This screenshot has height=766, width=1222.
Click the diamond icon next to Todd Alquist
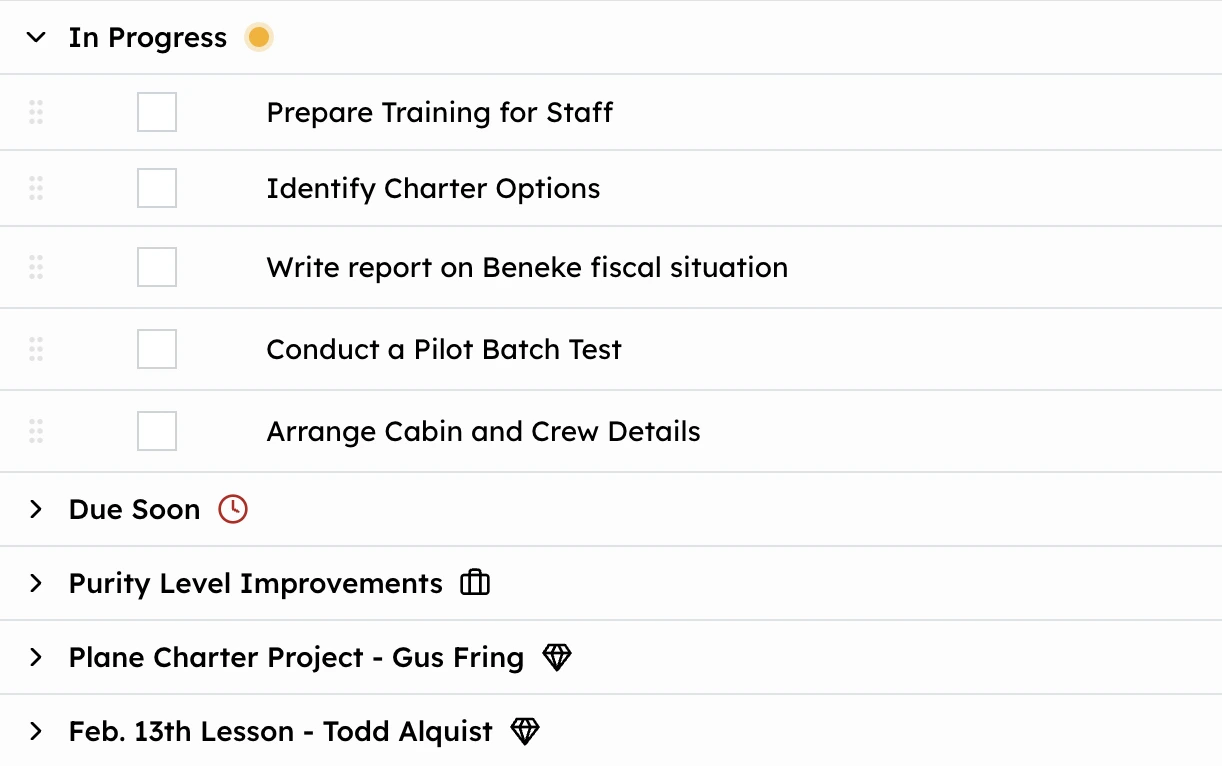tap(525, 731)
